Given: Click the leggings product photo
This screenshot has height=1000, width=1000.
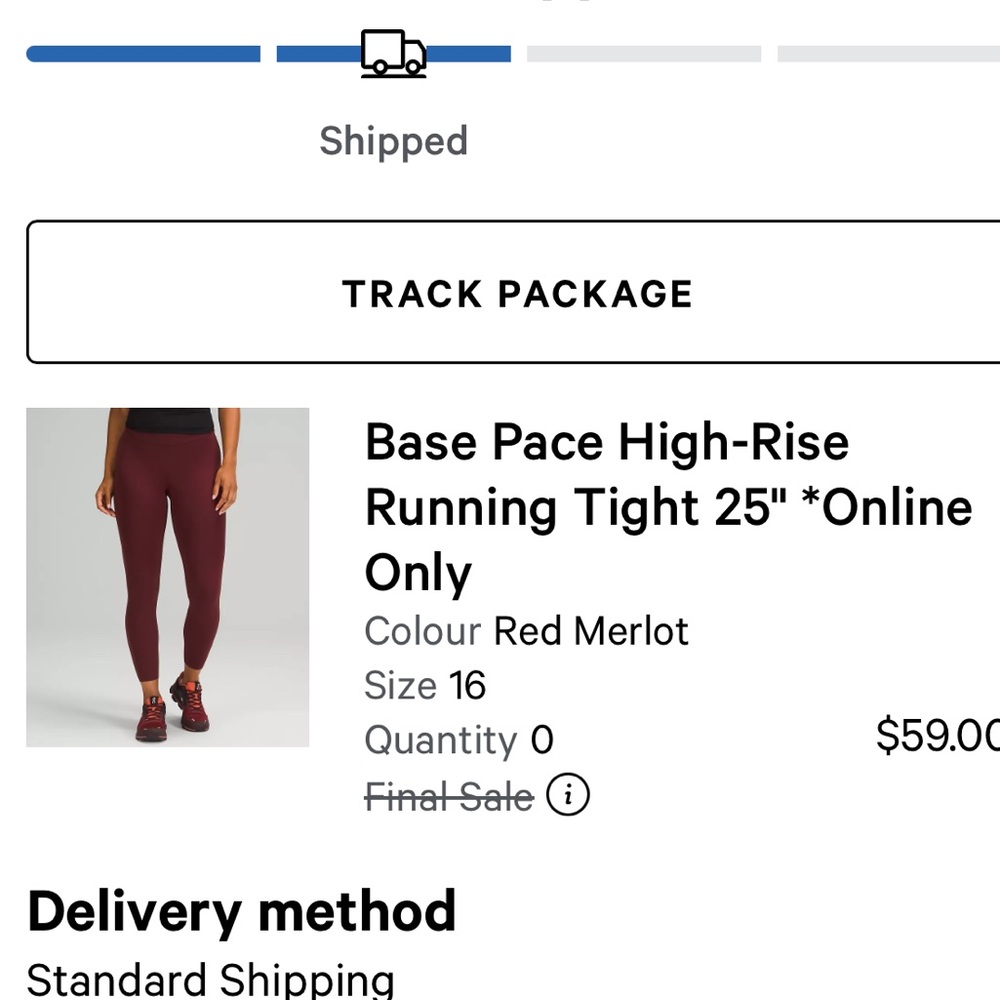Looking at the screenshot, I should pos(168,575).
